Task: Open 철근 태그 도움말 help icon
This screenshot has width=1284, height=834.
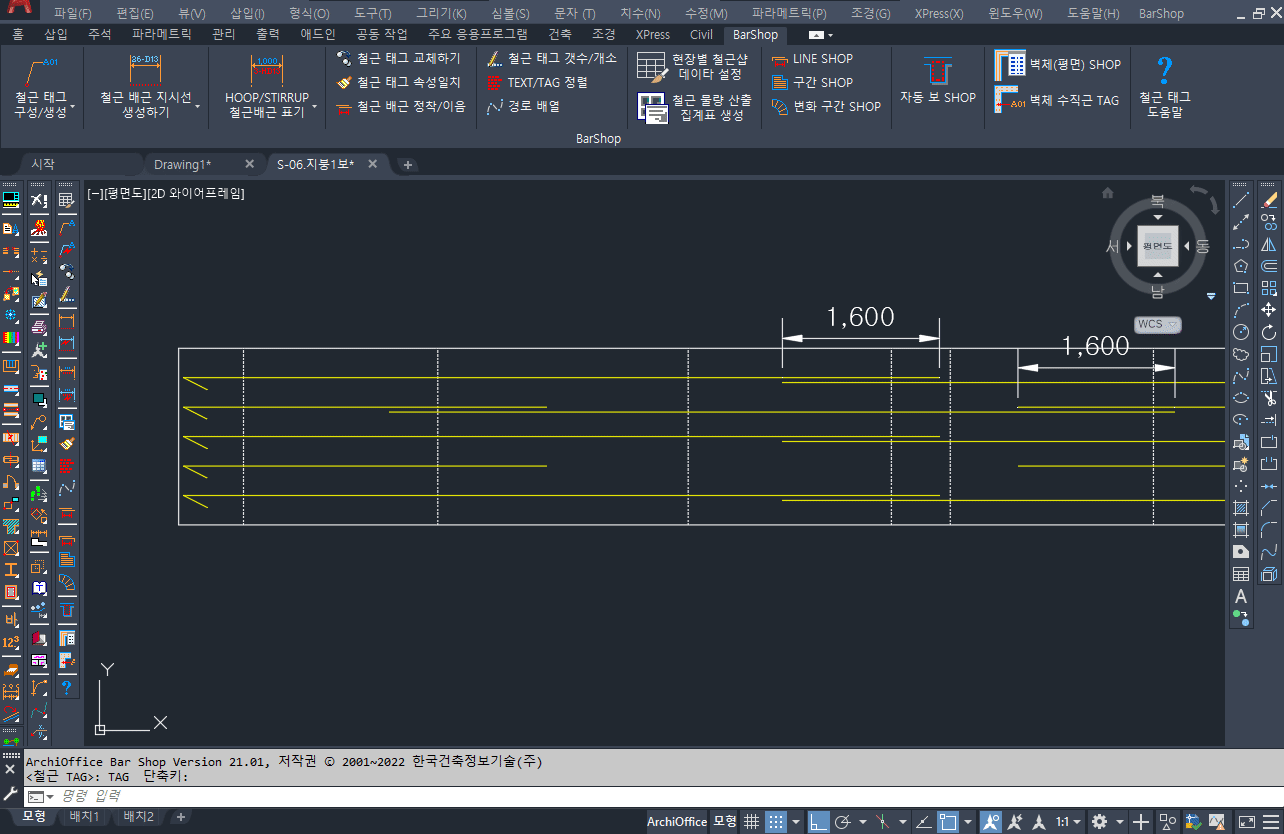Action: (x=1164, y=72)
